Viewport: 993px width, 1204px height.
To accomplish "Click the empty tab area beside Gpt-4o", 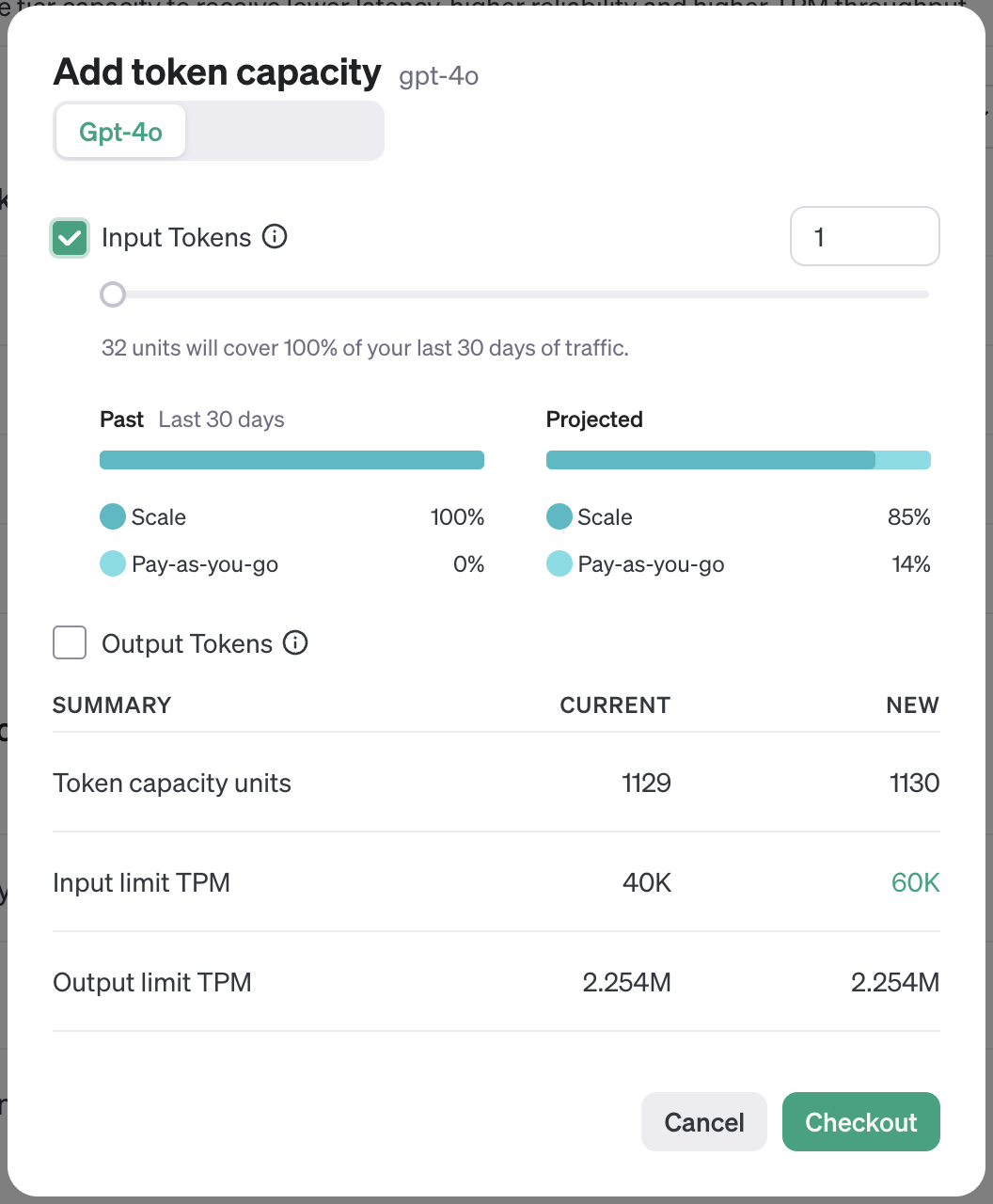I will point(284,132).
